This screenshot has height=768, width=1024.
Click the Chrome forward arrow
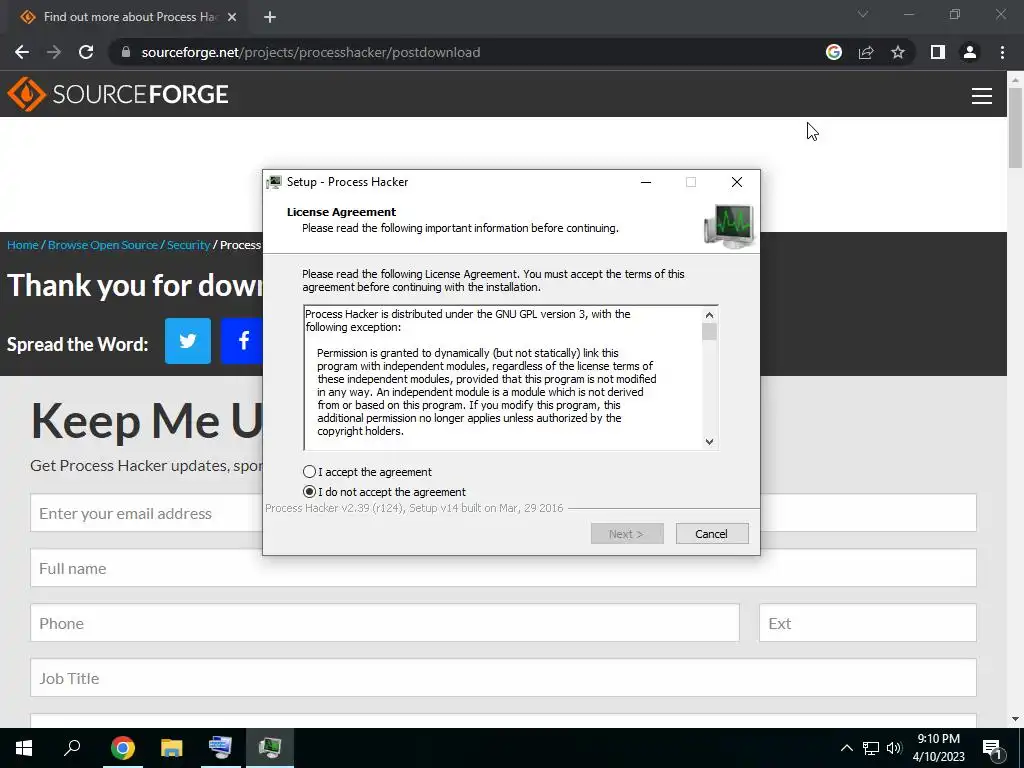(x=54, y=52)
